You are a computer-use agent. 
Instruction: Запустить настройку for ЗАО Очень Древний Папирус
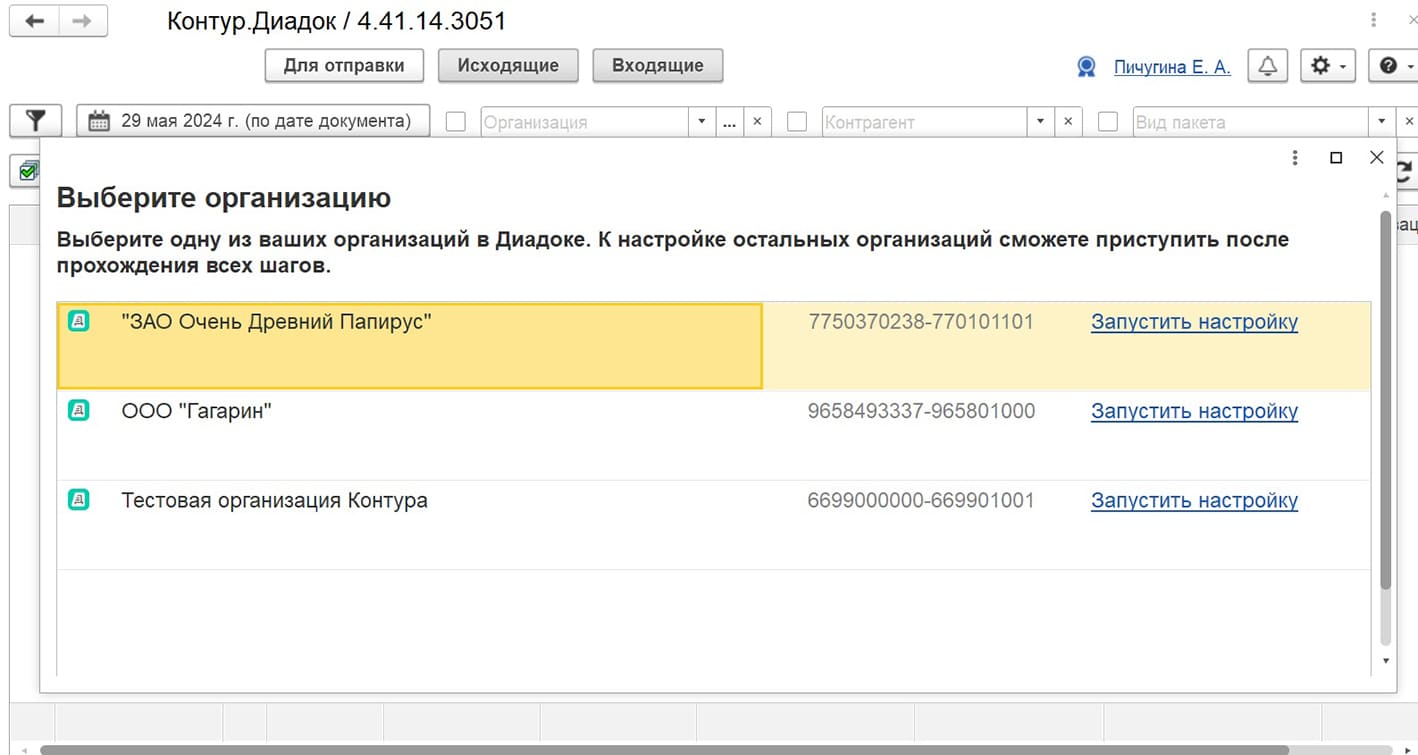(1194, 322)
